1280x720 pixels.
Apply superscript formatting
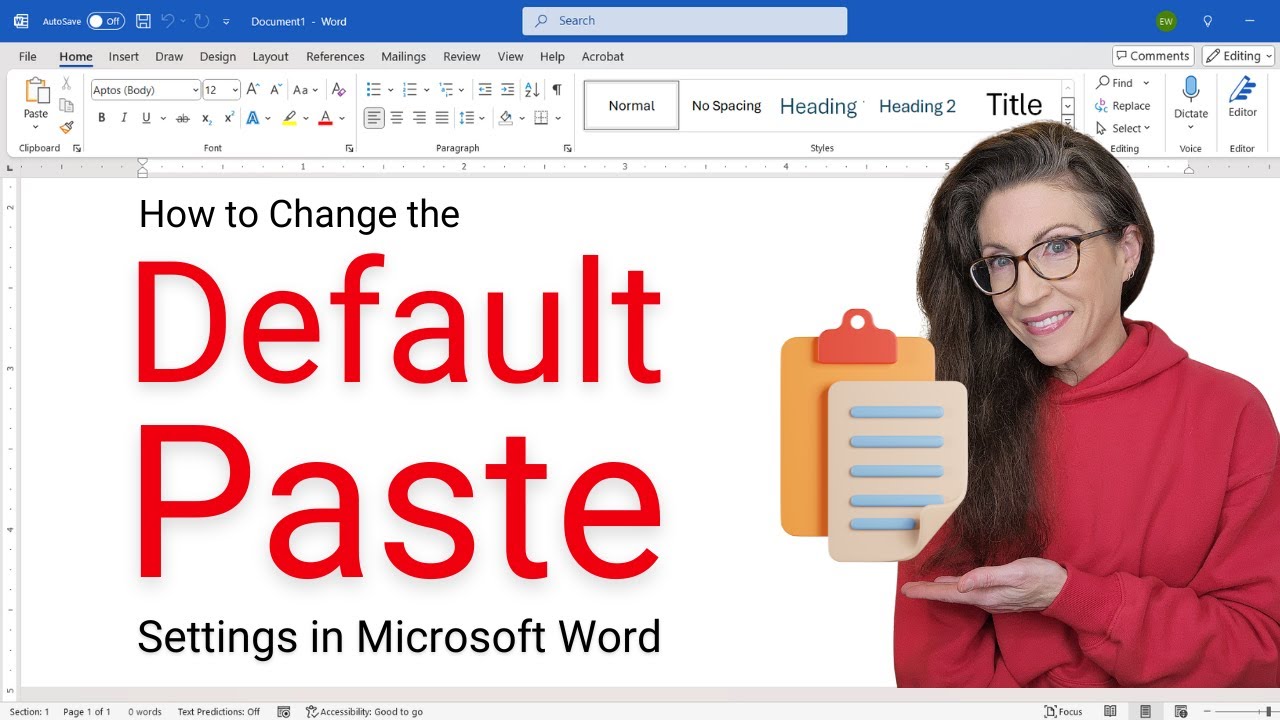(x=229, y=118)
